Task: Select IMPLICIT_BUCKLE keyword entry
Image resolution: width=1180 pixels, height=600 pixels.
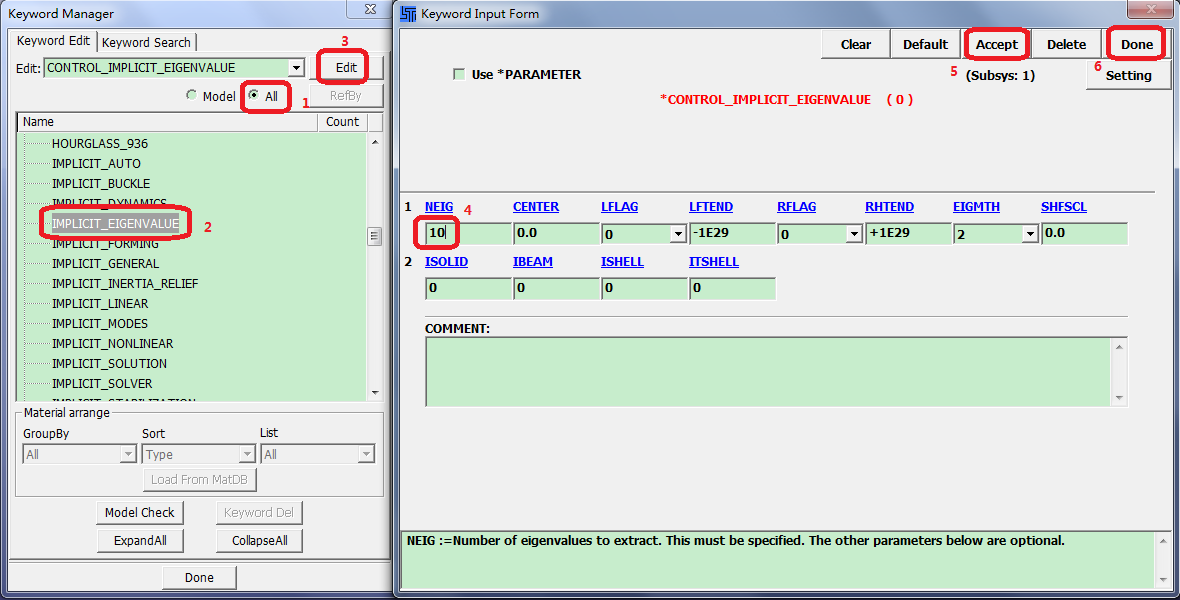Action: 101,184
